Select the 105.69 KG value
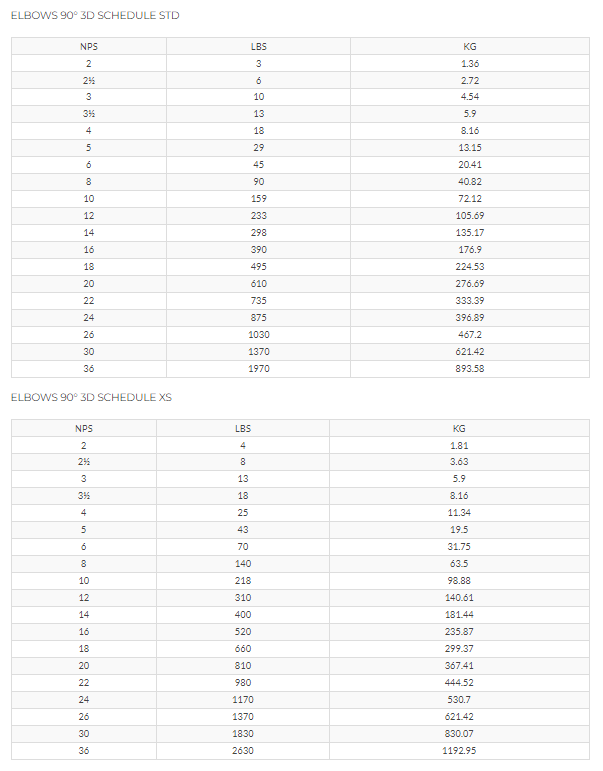603x771 pixels. pos(470,216)
